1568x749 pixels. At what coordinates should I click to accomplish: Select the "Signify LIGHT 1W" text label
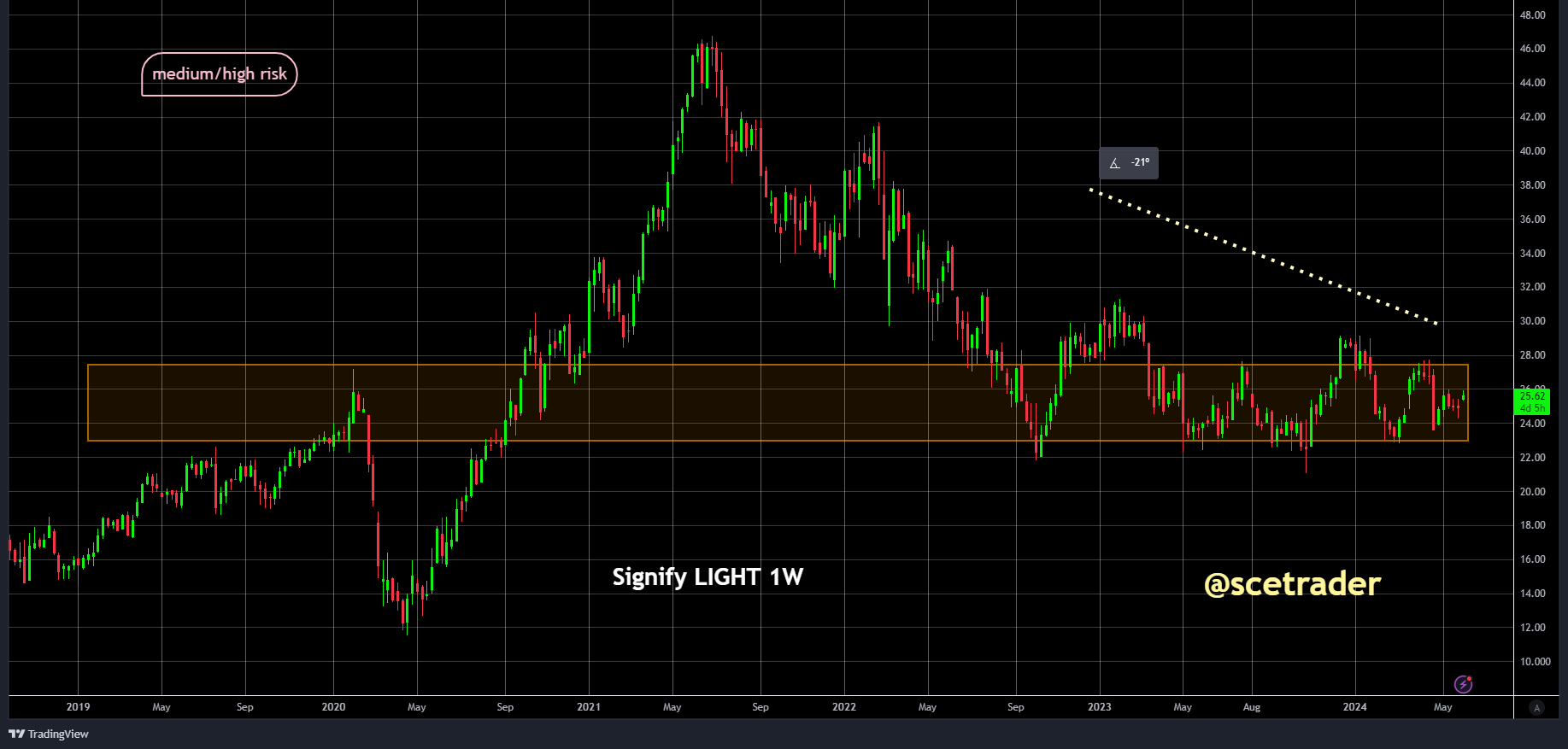pos(708,577)
